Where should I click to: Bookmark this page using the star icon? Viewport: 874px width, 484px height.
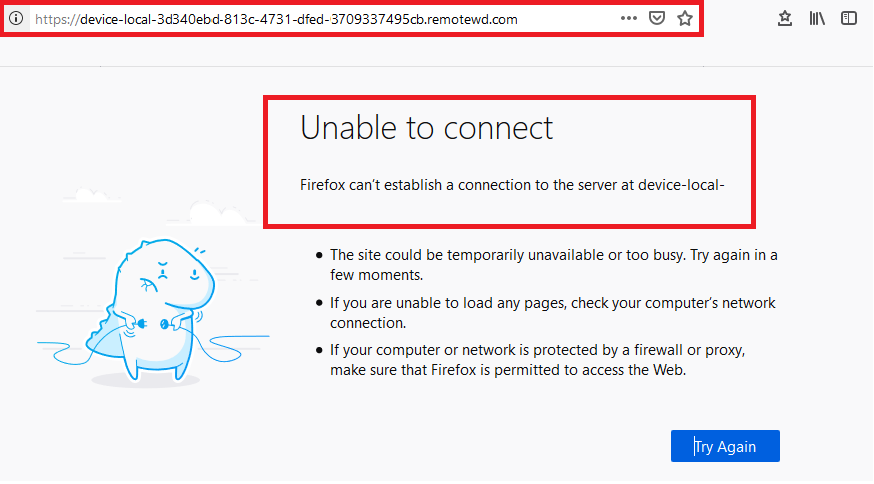(x=685, y=18)
